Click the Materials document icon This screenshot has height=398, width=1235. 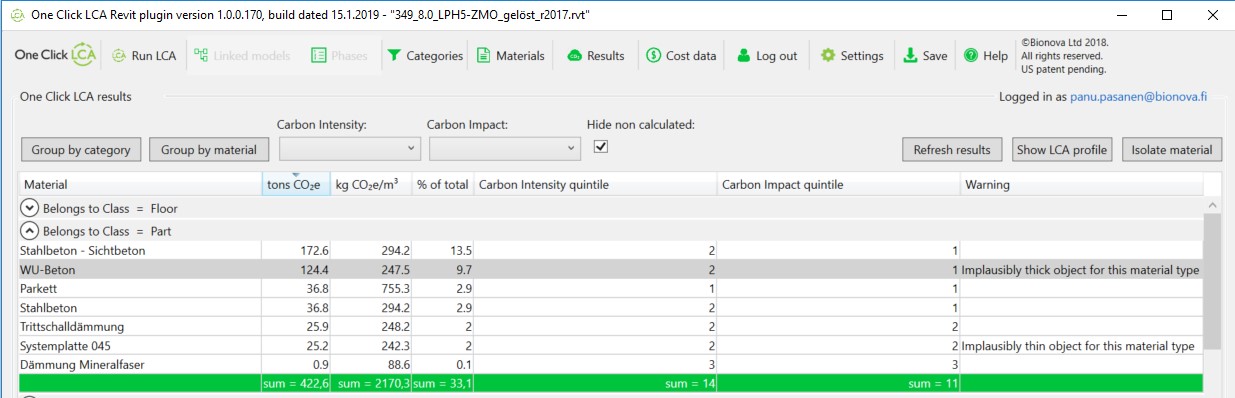coord(484,56)
